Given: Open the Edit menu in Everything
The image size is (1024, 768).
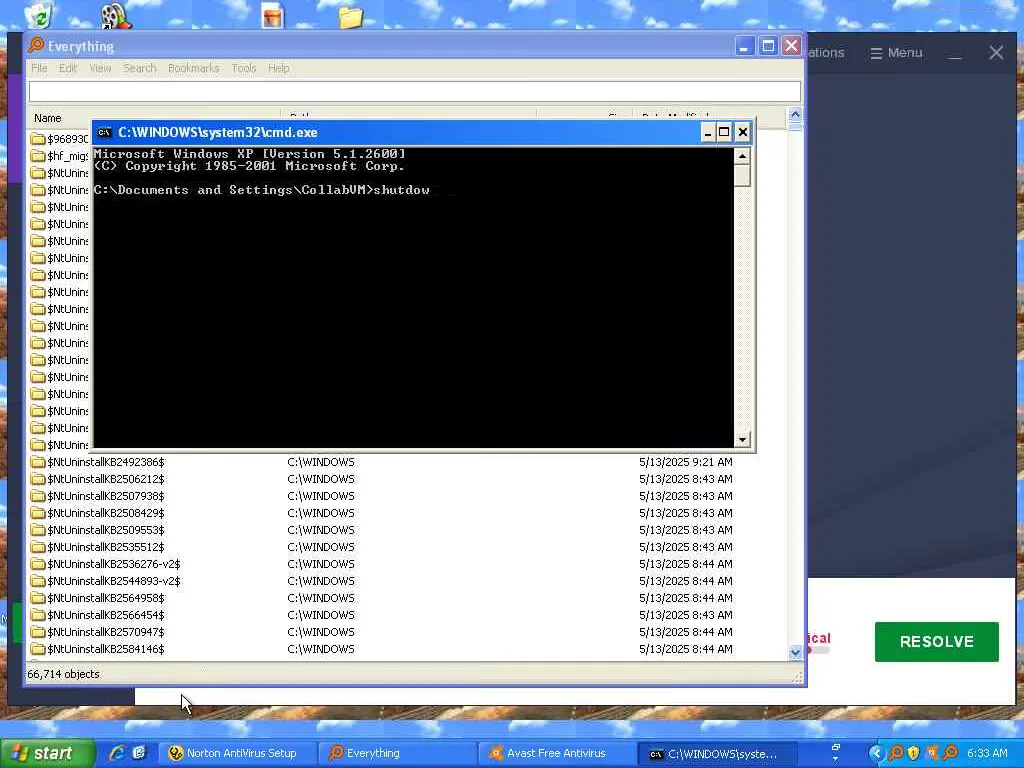Looking at the screenshot, I should (x=68, y=68).
